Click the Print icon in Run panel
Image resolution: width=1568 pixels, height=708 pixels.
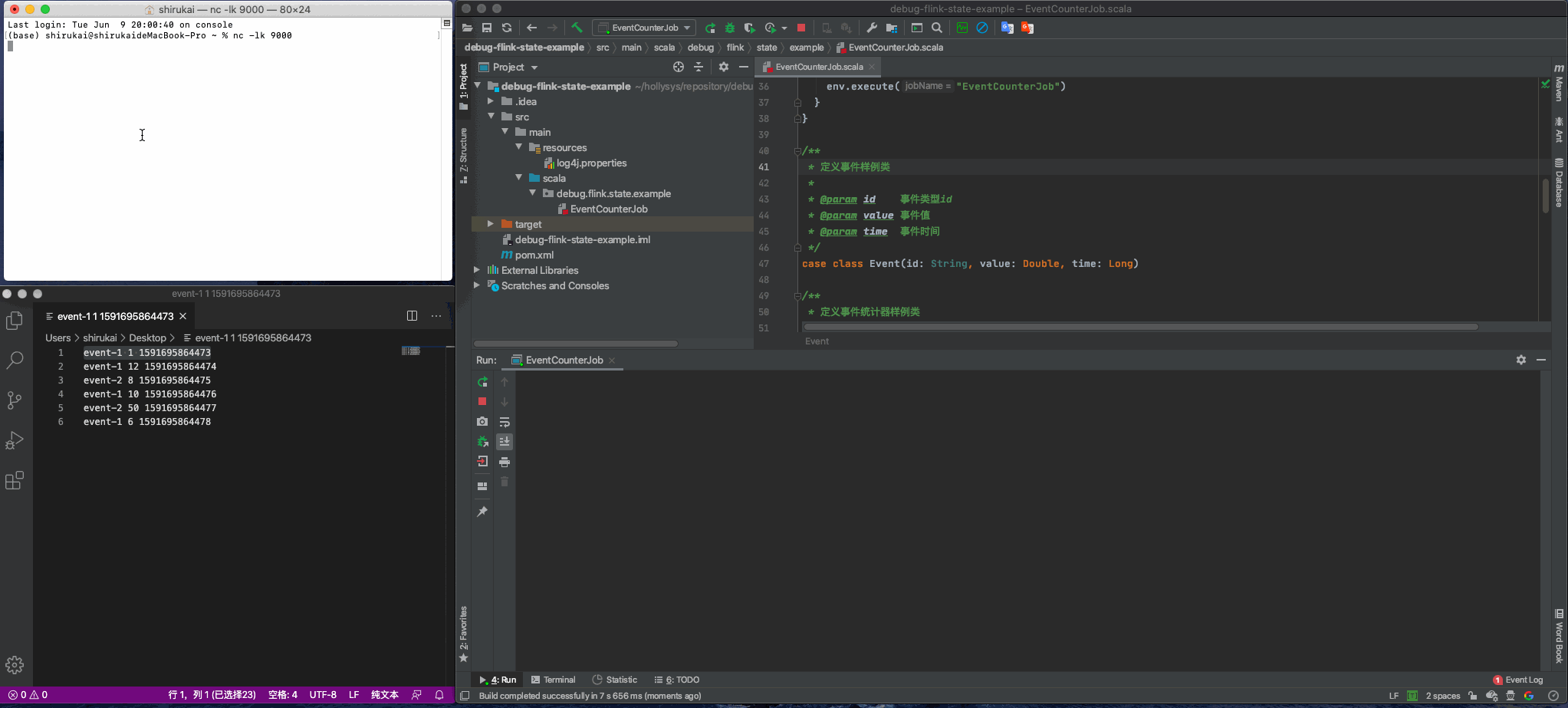pyautogui.click(x=505, y=462)
